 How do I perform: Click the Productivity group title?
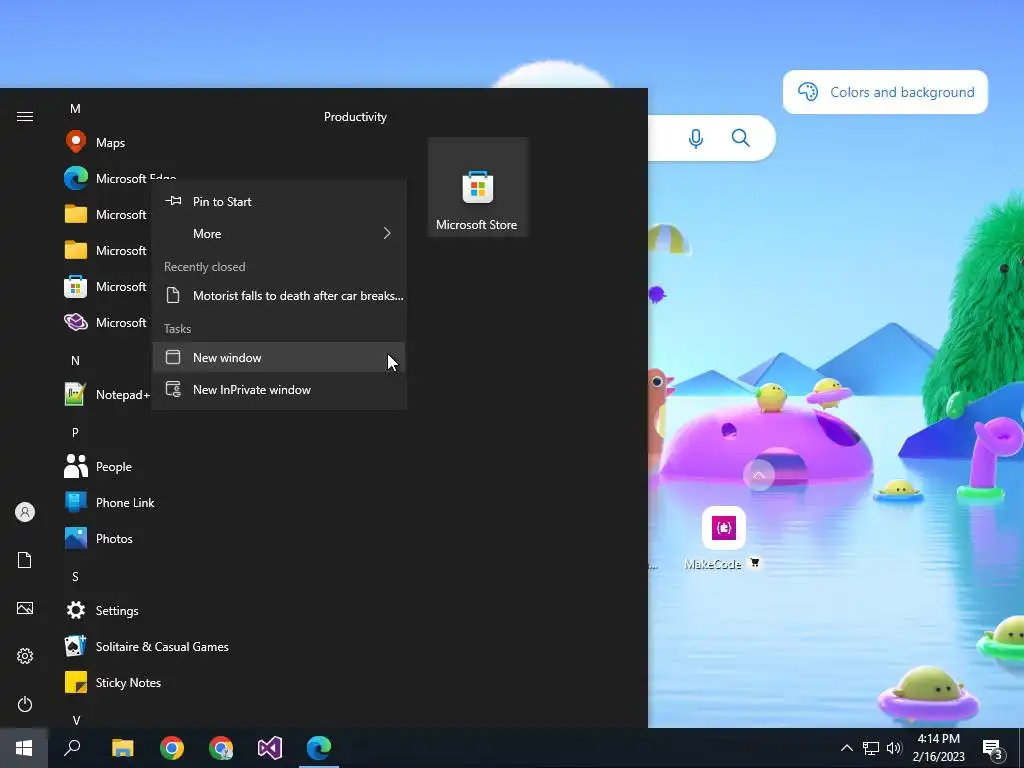click(x=355, y=117)
